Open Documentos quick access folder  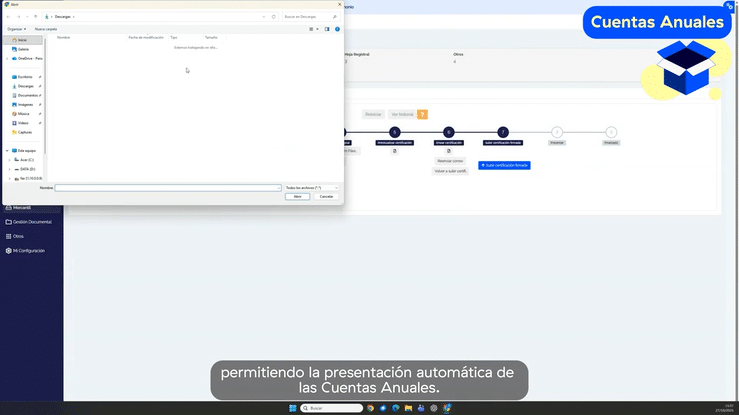[x=28, y=95]
